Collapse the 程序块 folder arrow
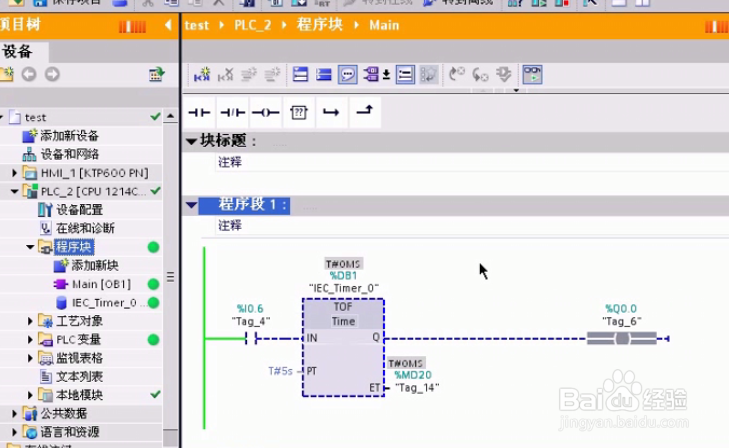This screenshot has height=448, width=729. [30, 247]
